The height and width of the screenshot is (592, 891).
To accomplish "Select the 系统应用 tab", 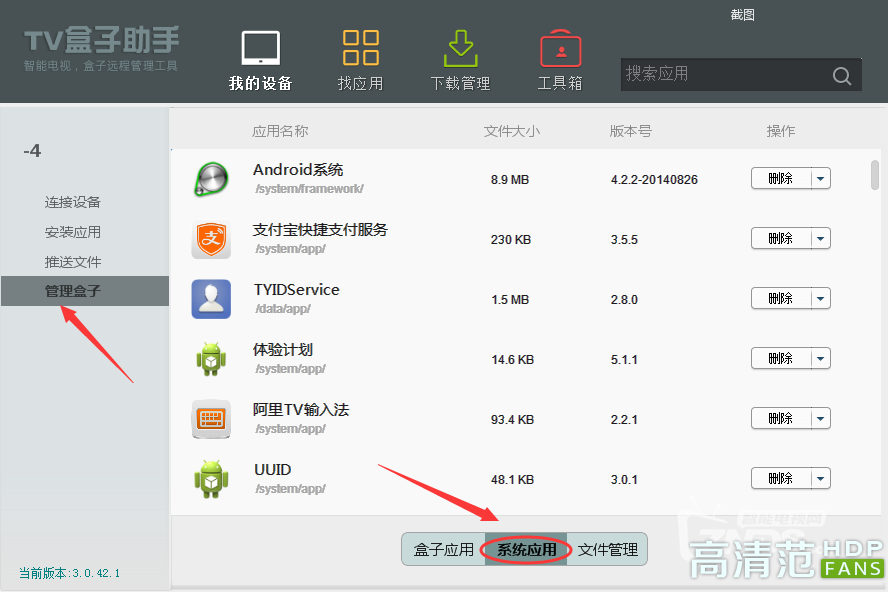I will pos(526,550).
